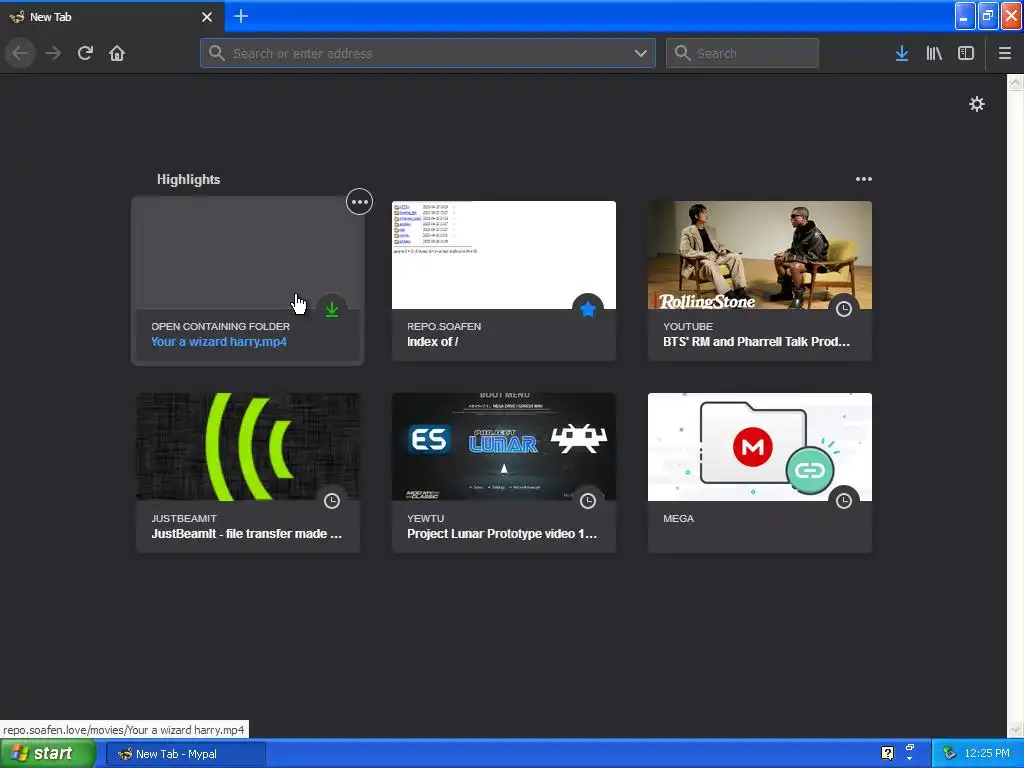The width and height of the screenshot is (1024, 768).
Task: Toggle the sidebar view icon
Action: [966, 53]
